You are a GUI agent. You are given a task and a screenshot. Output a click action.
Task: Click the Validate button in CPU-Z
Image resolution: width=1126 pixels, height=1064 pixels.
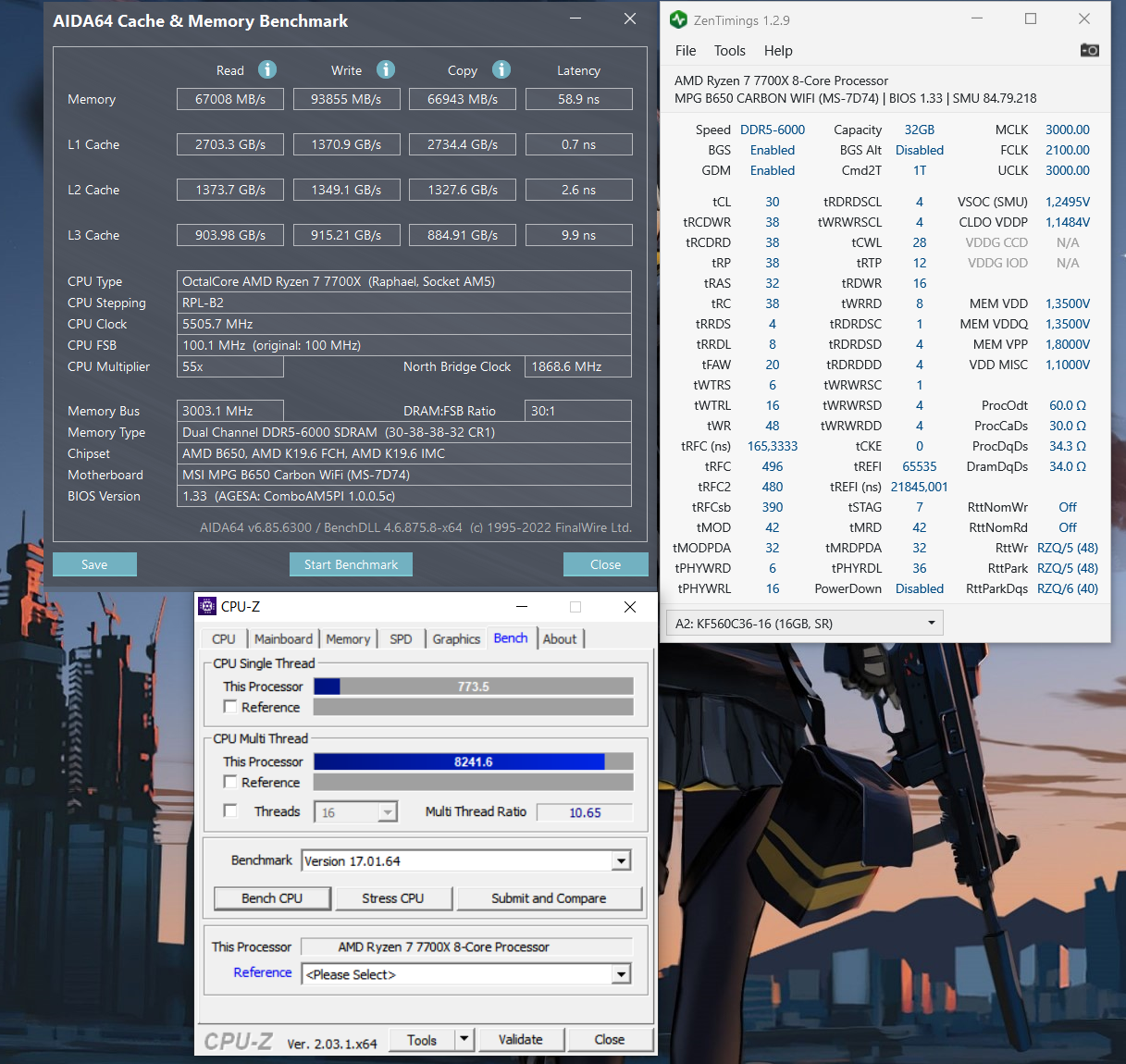click(x=521, y=1040)
